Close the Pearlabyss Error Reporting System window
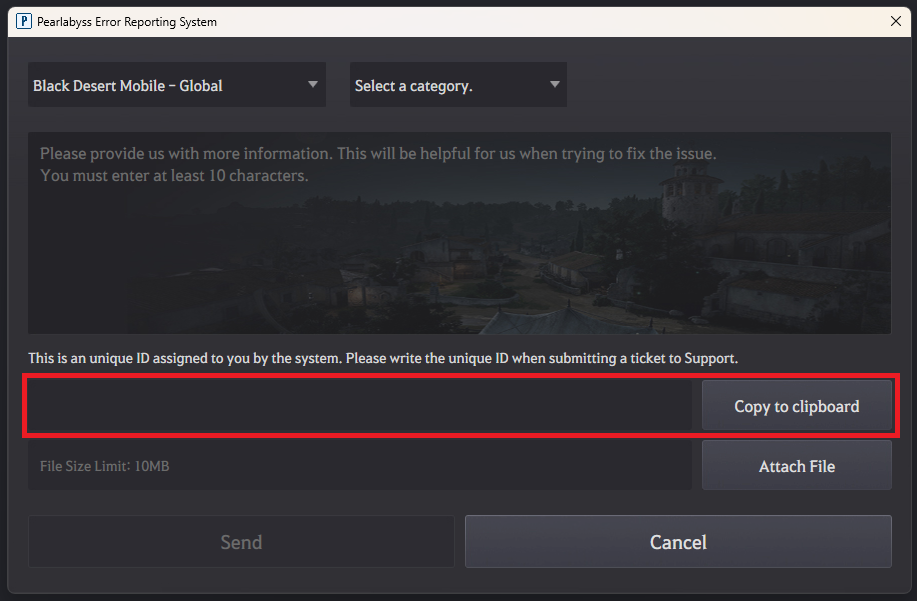The width and height of the screenshot is (917, 601). click(x=894, y=21)
